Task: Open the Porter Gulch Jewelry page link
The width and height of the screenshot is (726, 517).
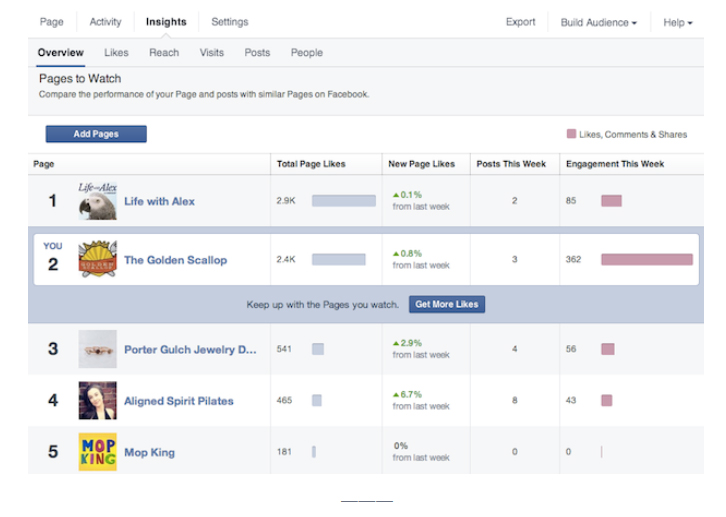Action: coord(190,349)
